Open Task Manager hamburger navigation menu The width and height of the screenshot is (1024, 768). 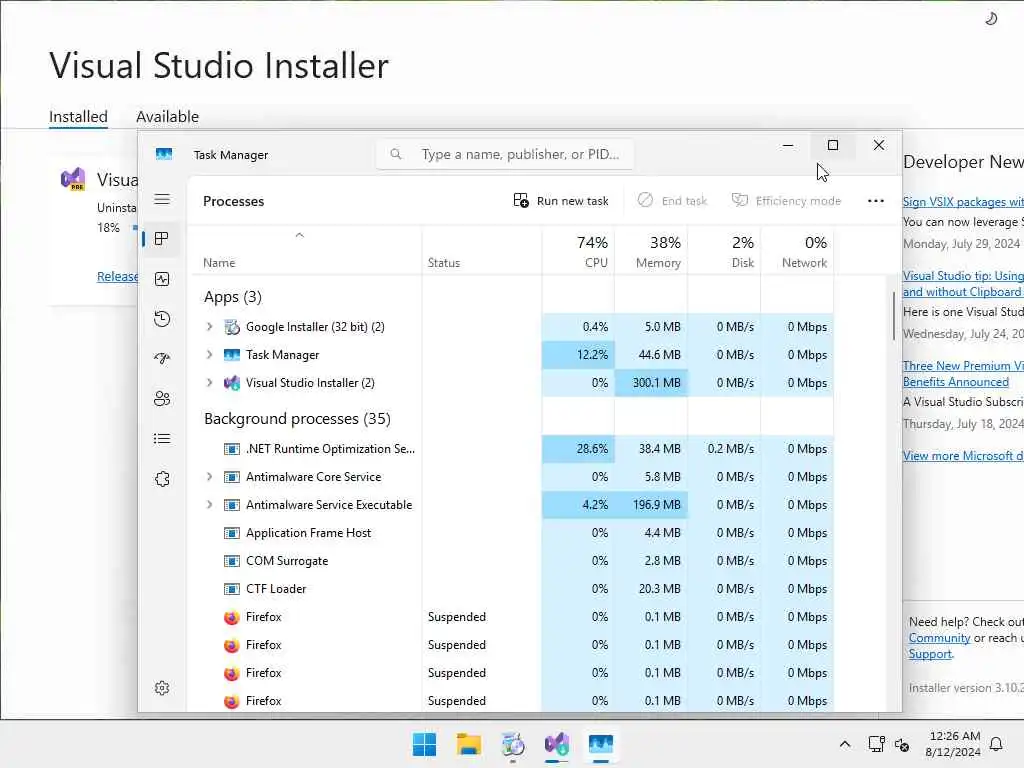(x=162, y=199)
